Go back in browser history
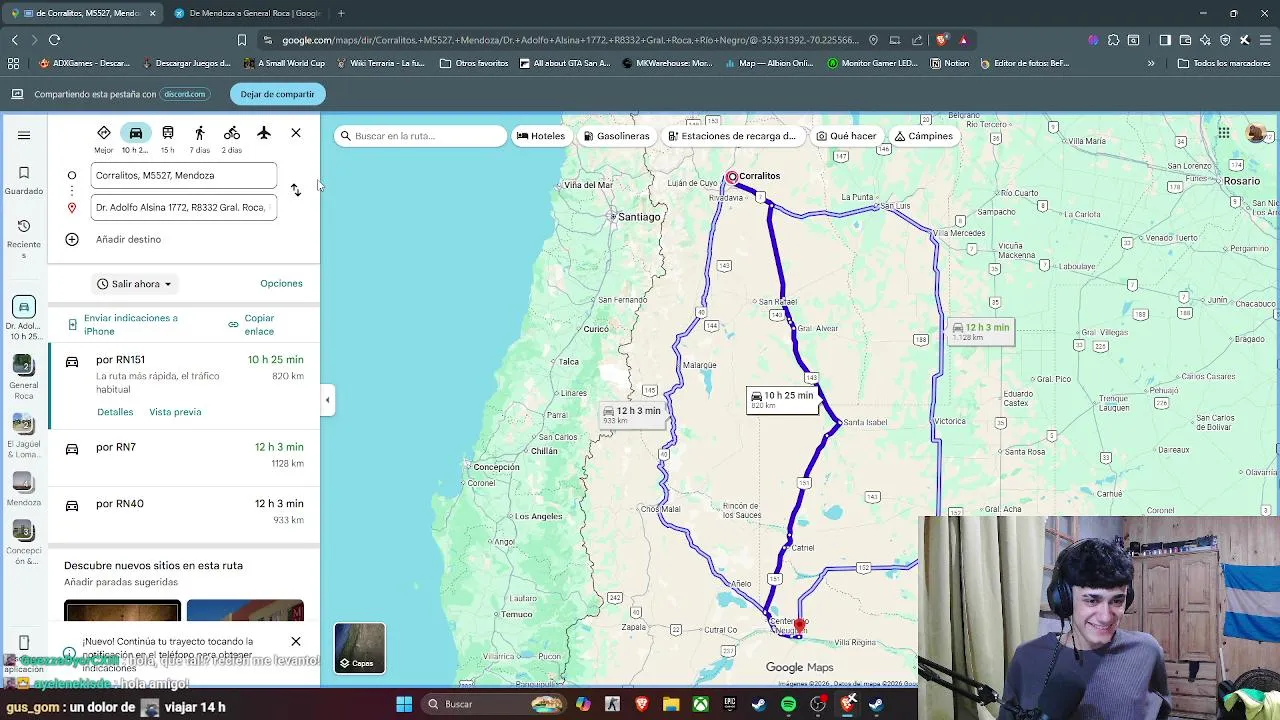The height and width of the screenshot is (720, 1280). (x=14, y=40)
